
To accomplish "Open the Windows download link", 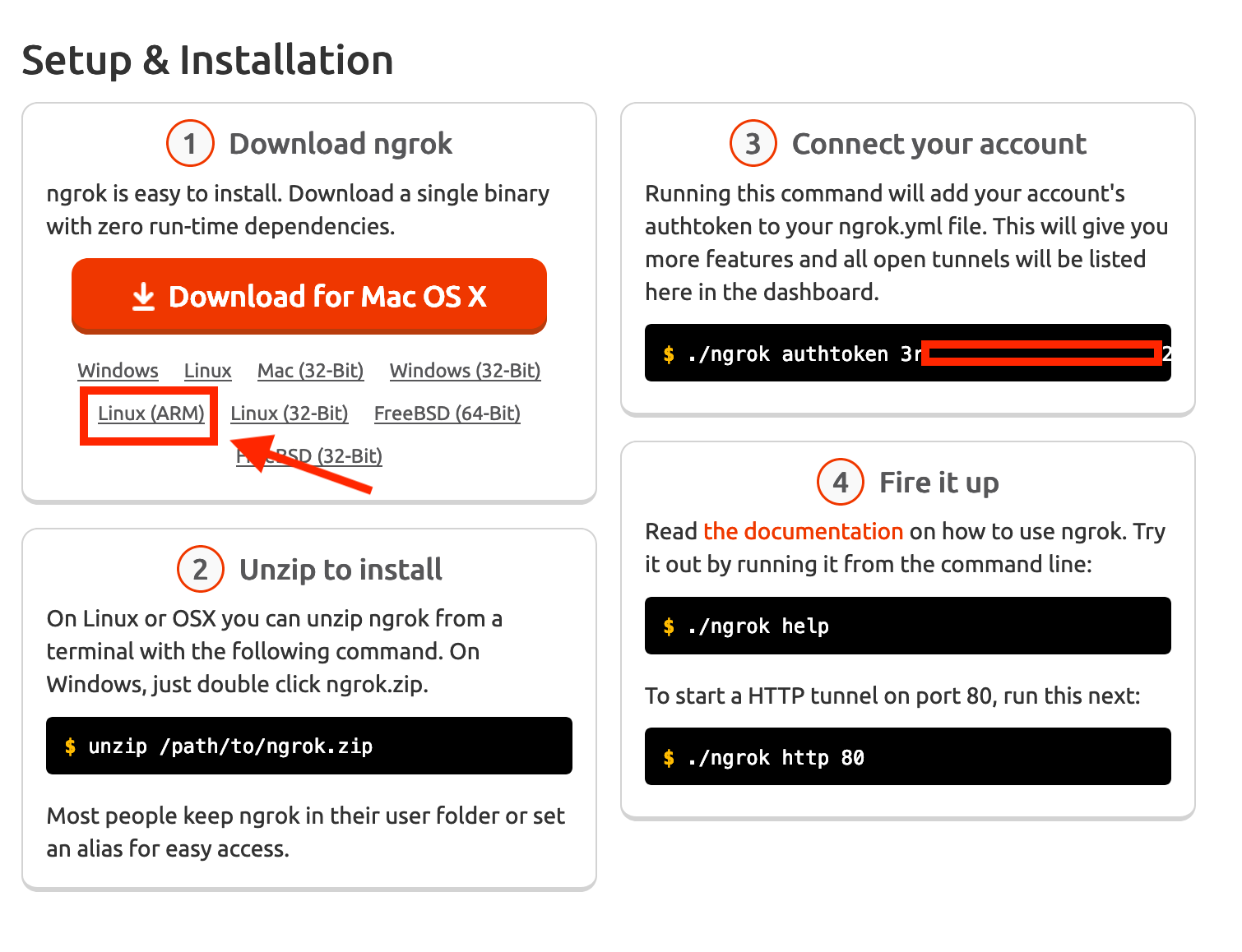I will pyautogui.click(x=118, y=371).
